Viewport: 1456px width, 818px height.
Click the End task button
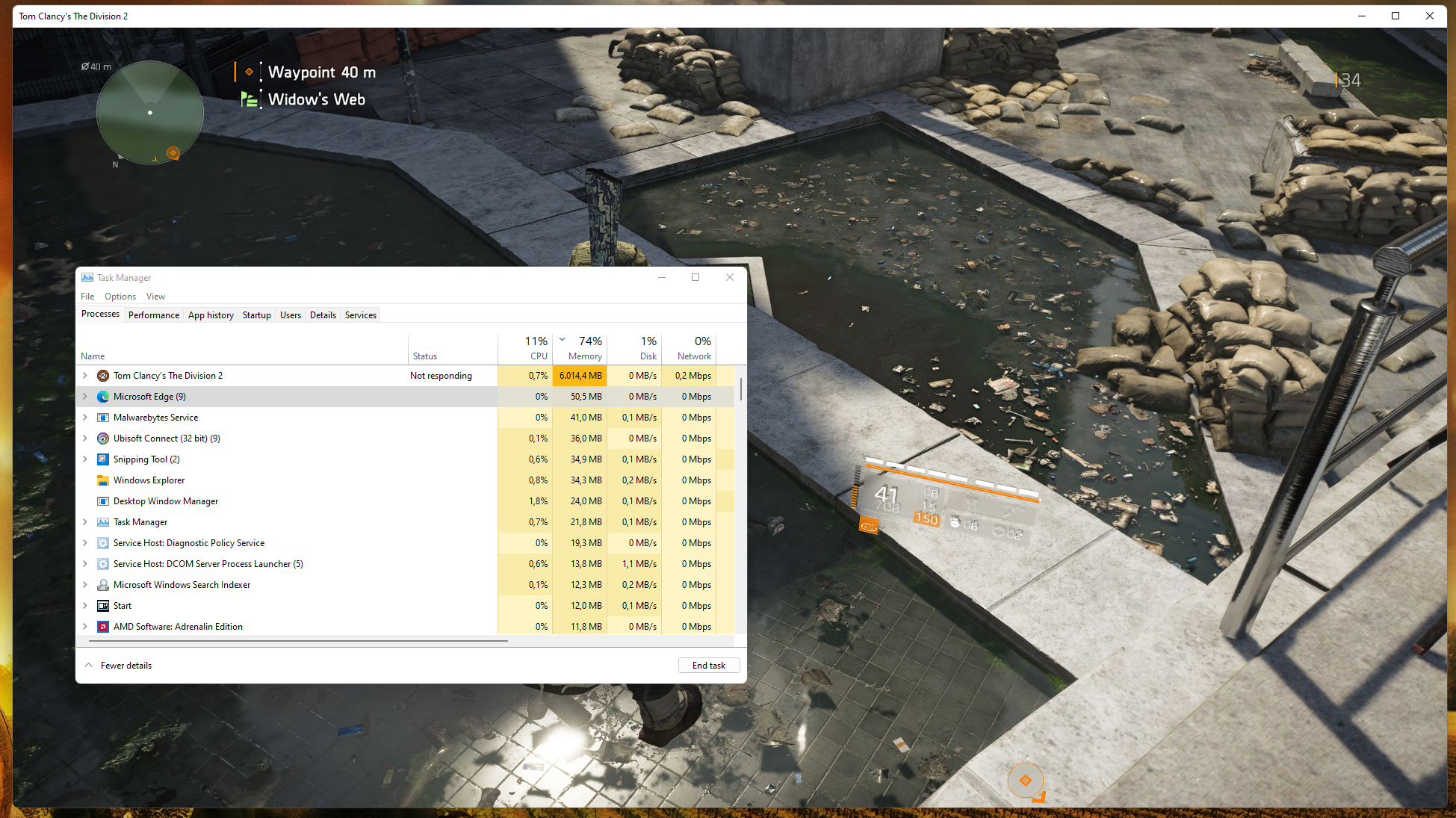point(709,666)
